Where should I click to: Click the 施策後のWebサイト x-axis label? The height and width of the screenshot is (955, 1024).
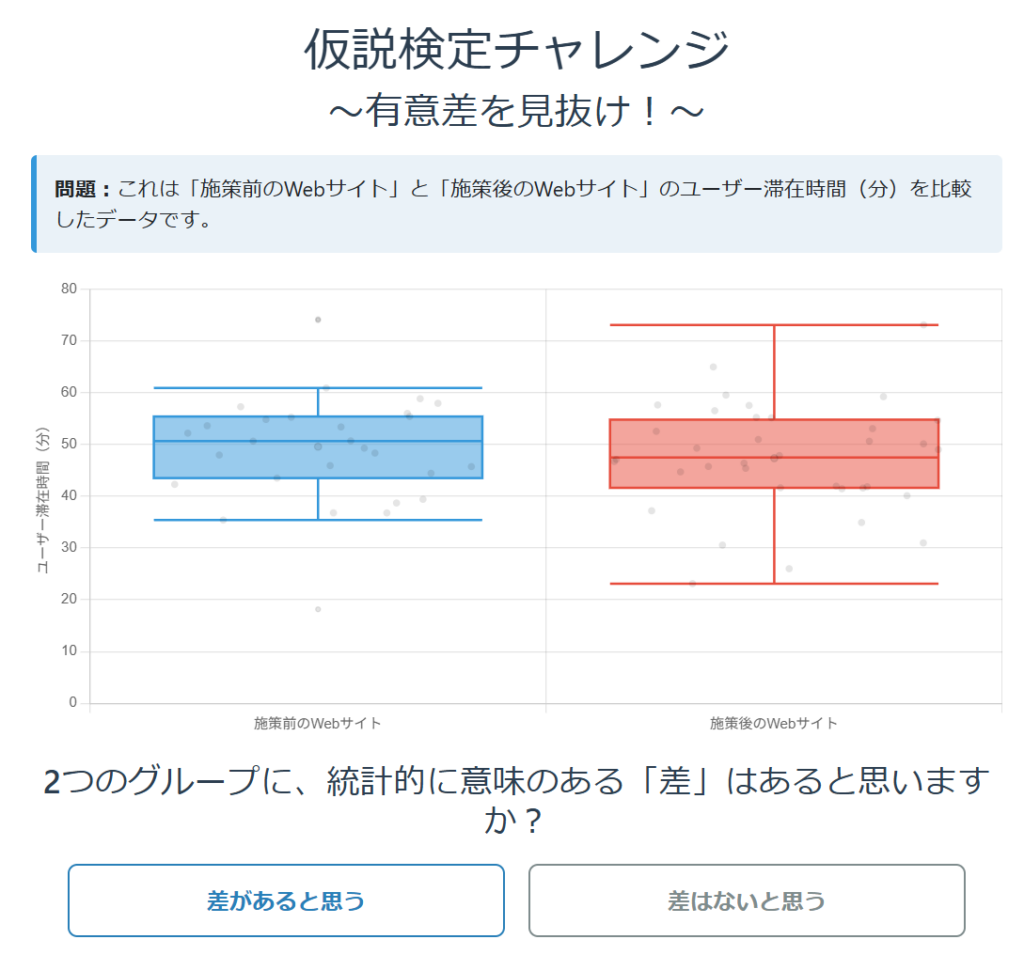pos(773,723)
